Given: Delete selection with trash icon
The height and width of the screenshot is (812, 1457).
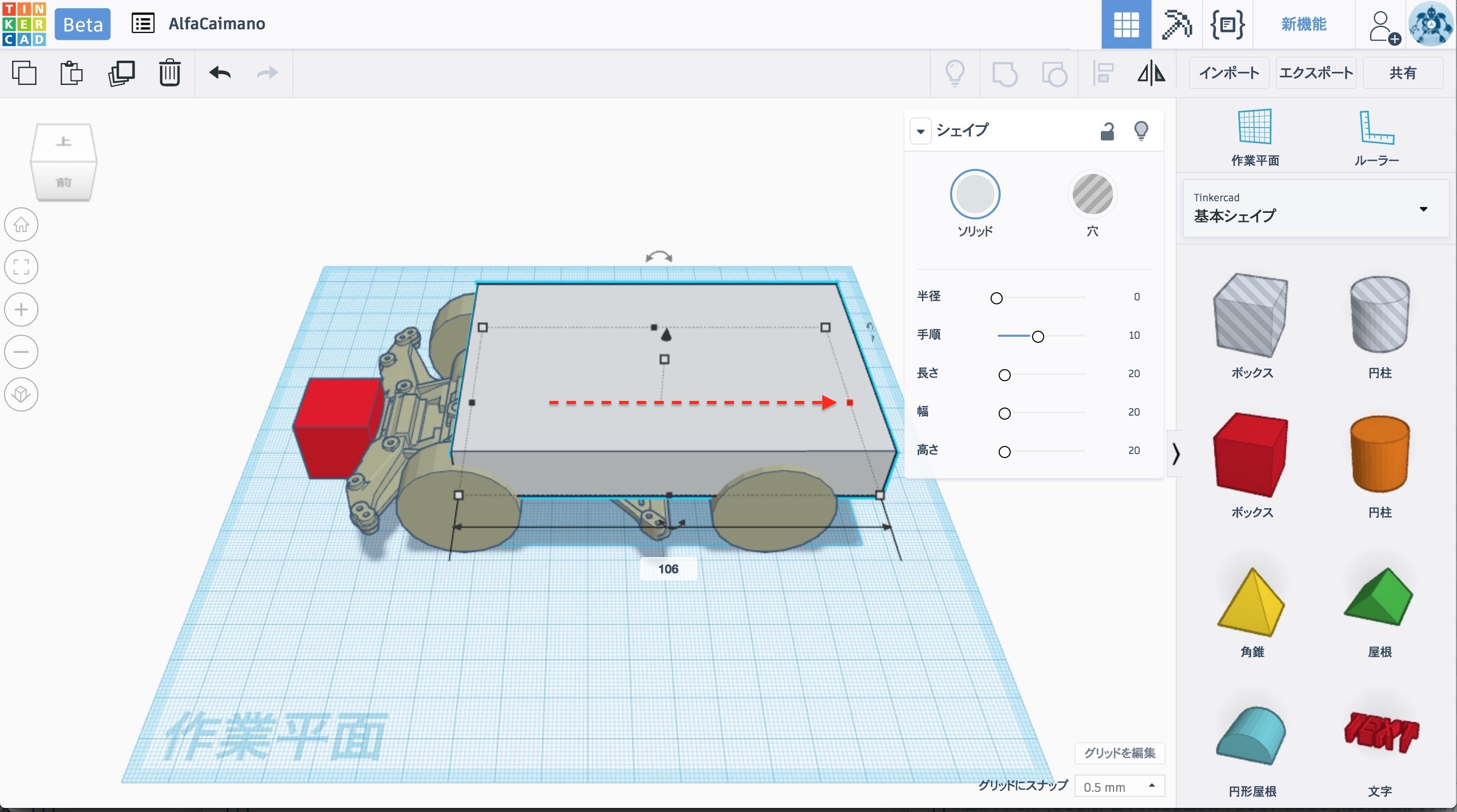Looking at the screenshot, I should click(x=169, y=73).
